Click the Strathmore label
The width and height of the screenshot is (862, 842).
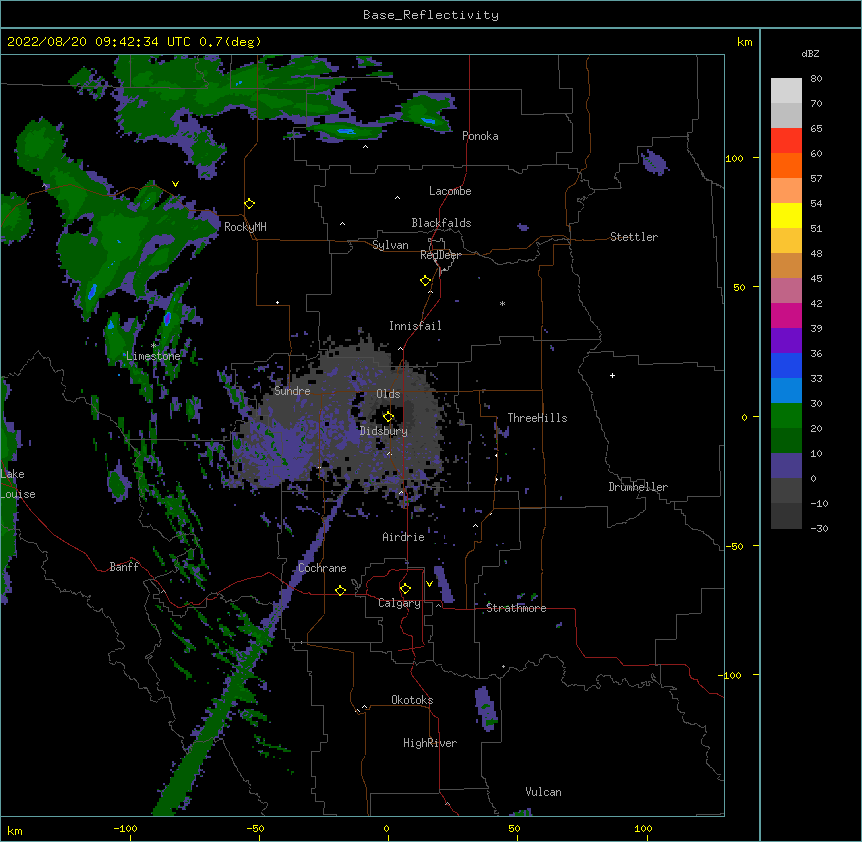pos(516,608)
